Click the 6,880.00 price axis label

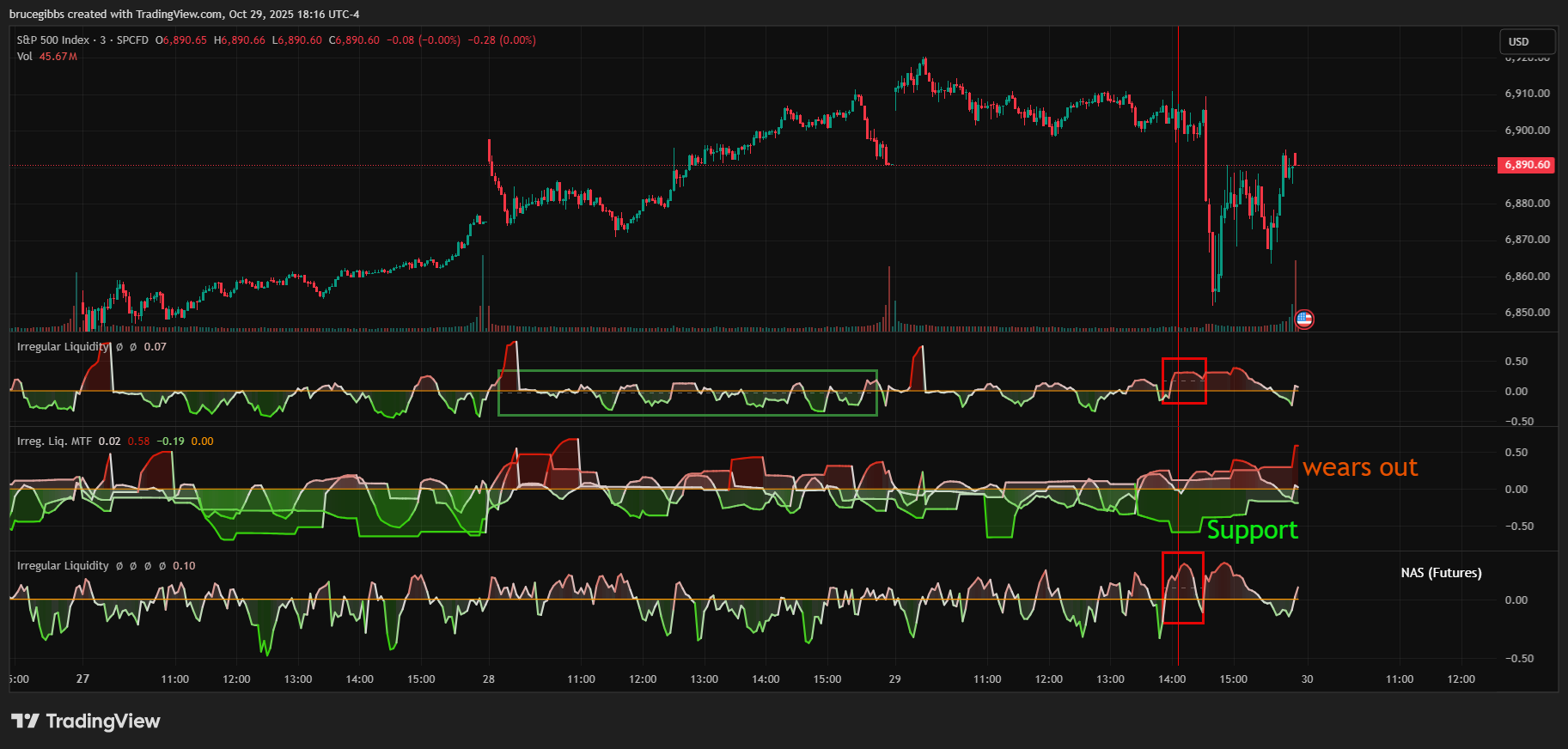pyautogui.click(x=1528, y=204)
